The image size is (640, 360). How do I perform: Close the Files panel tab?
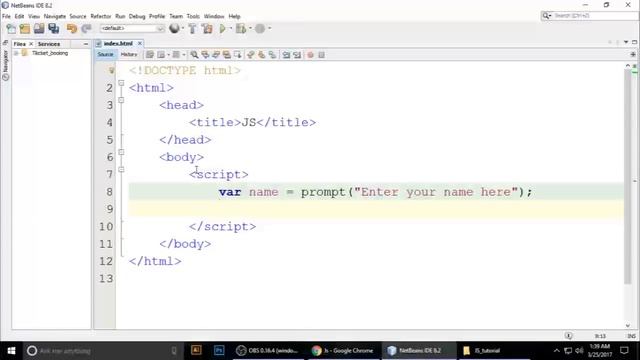pos(31,44)
